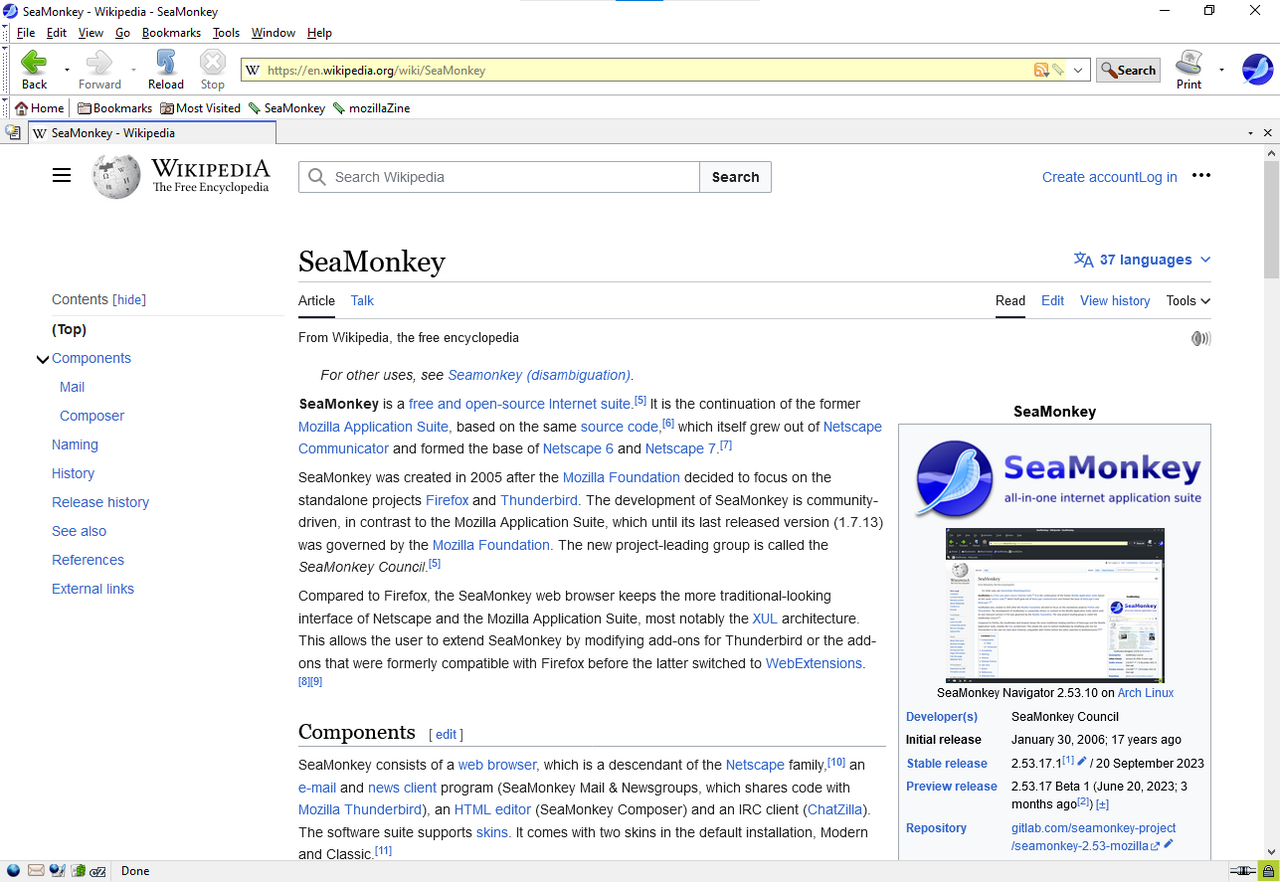1280x882 pixels.
Task: Open Address Book from the status bar
Action: click(78, 871)
